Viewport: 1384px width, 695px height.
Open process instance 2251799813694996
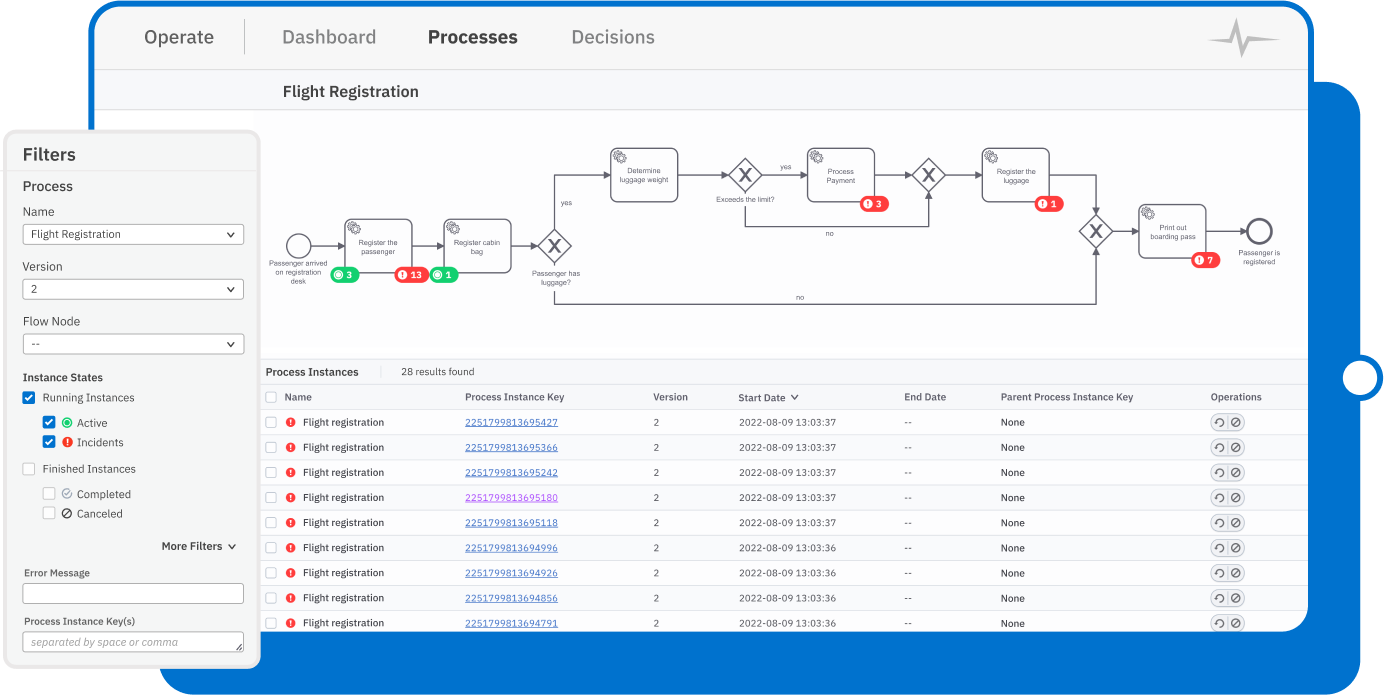pos(511,548)
